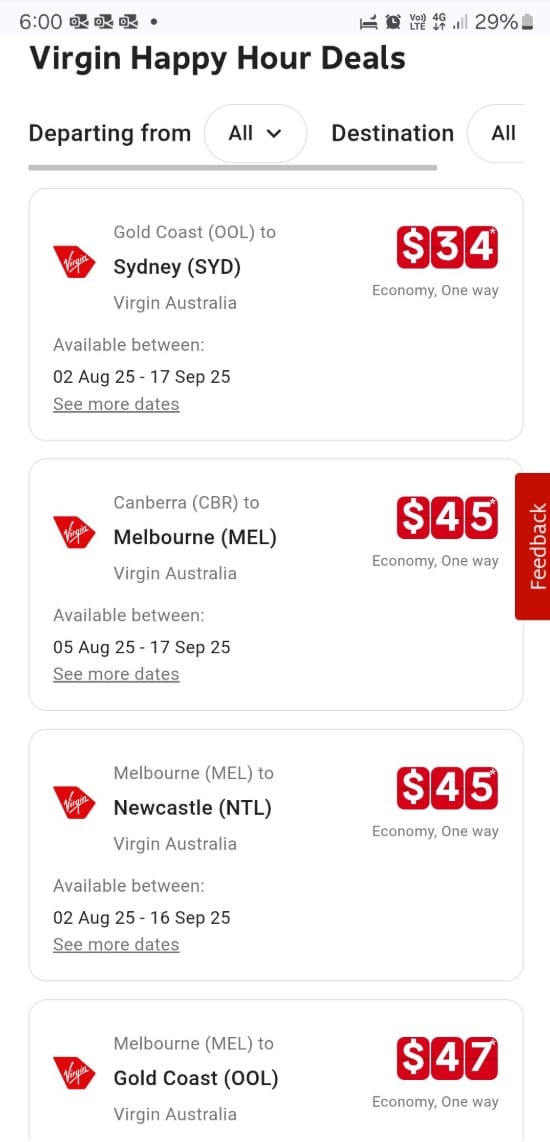Select the $47 Gold Coast fare price

click(447, 1059)
